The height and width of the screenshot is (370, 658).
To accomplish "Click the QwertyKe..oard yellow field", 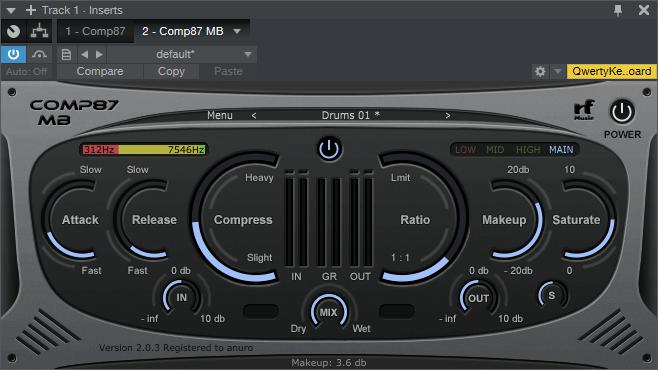I will click(611, 71).
